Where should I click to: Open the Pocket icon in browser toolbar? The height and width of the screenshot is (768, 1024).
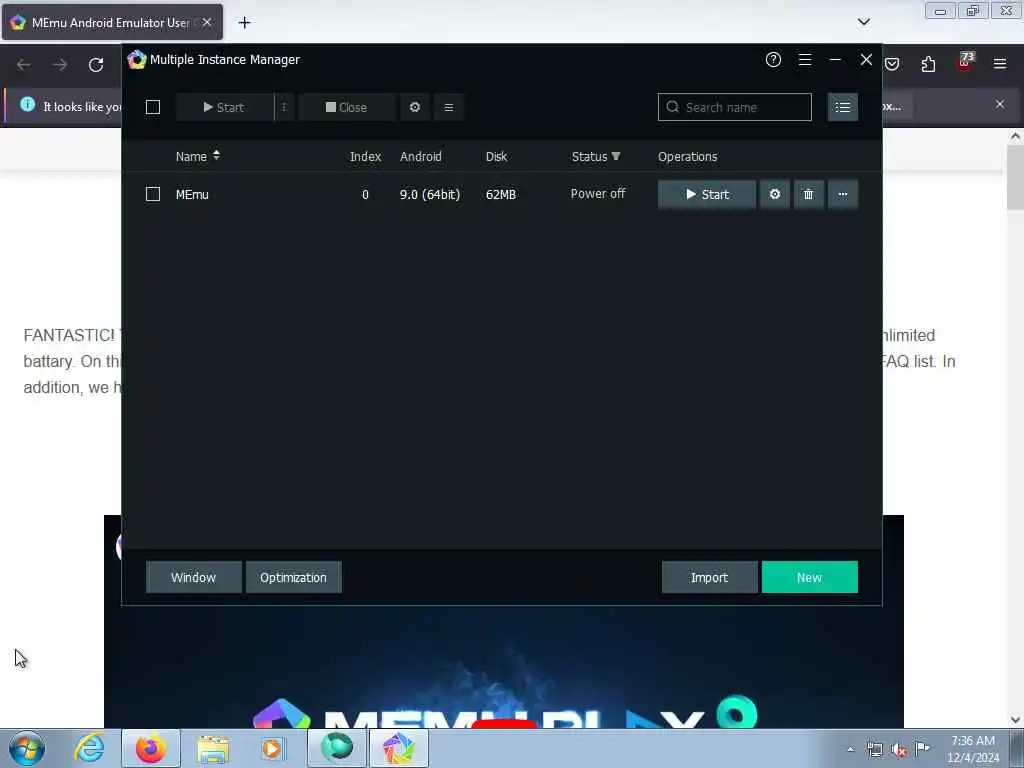point(892,64)
